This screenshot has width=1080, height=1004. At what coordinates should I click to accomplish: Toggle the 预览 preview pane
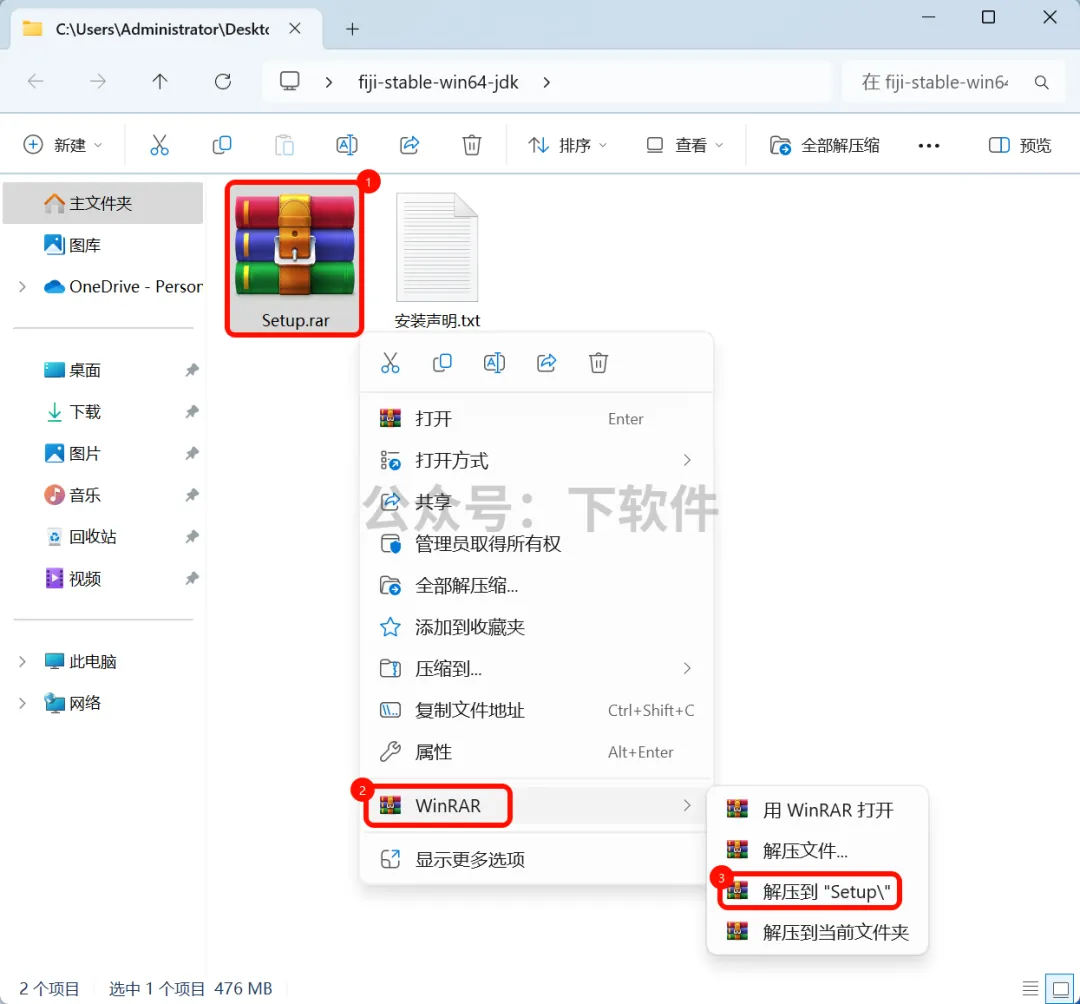coord(1020,145)
